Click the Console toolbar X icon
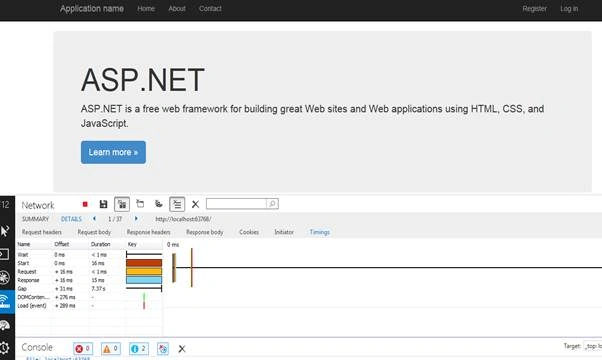This screenshot has height=360, width=602. coord(182,349)
